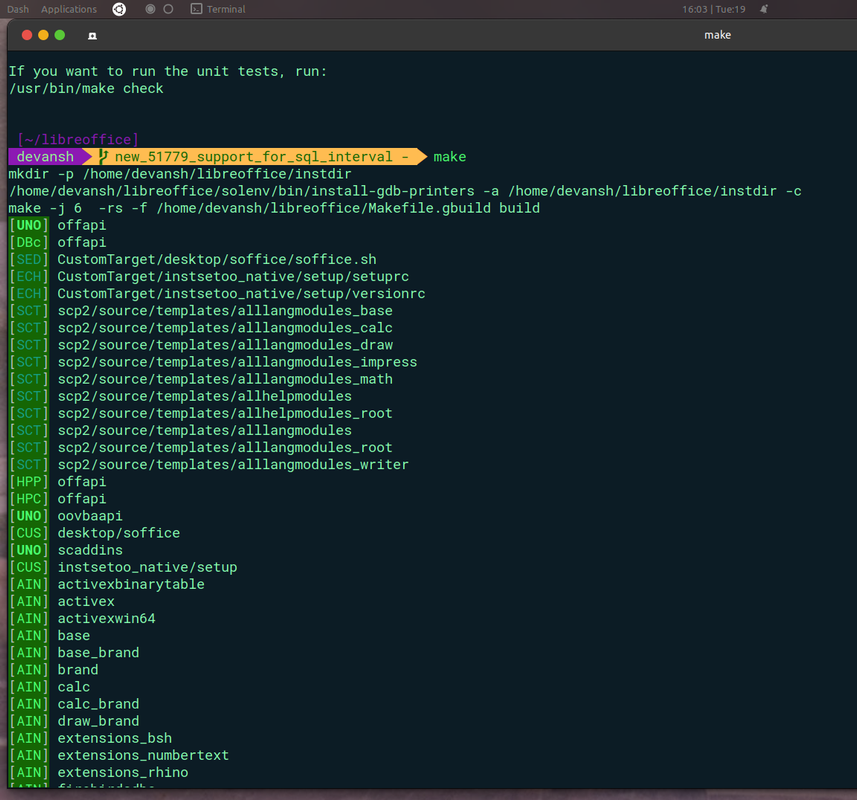This screenshot has height=800, width=857.
Task: Click the [UNO] oovbaapi line
Action: click(x=66, y=516)
